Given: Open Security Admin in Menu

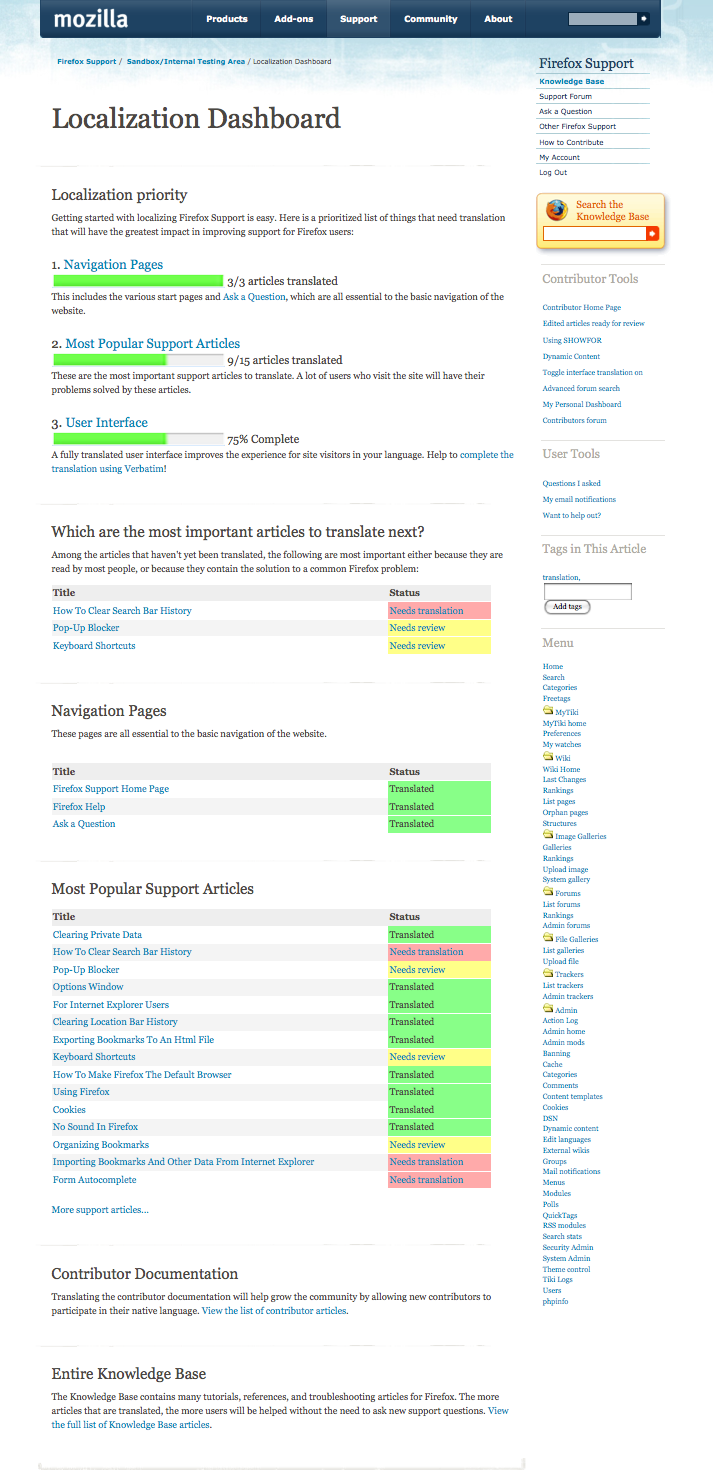Looking at the screenshot, I should pyautogui.click(x=568, y=1247).
